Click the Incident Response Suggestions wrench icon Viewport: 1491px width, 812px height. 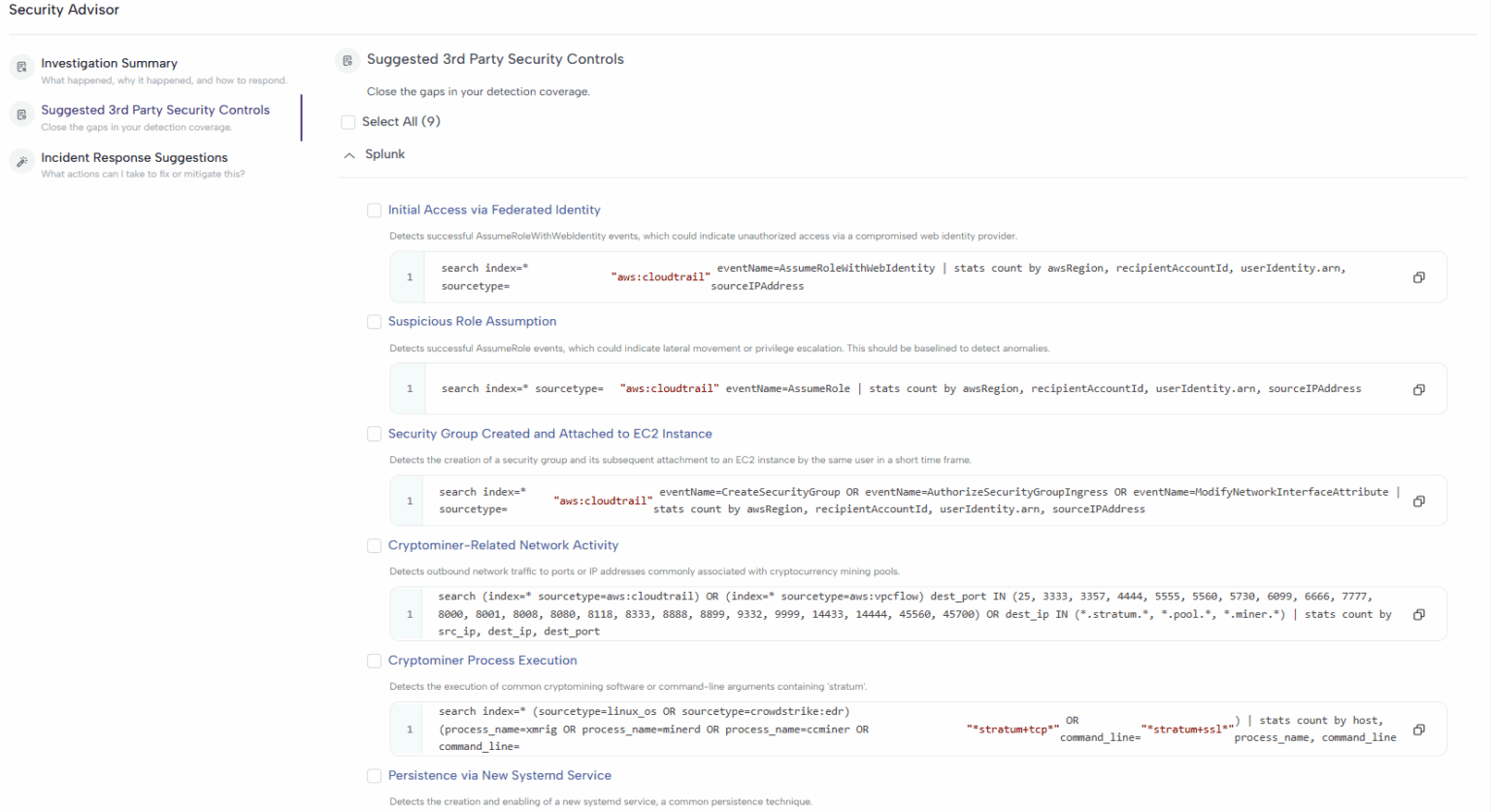tap(21, 162)
